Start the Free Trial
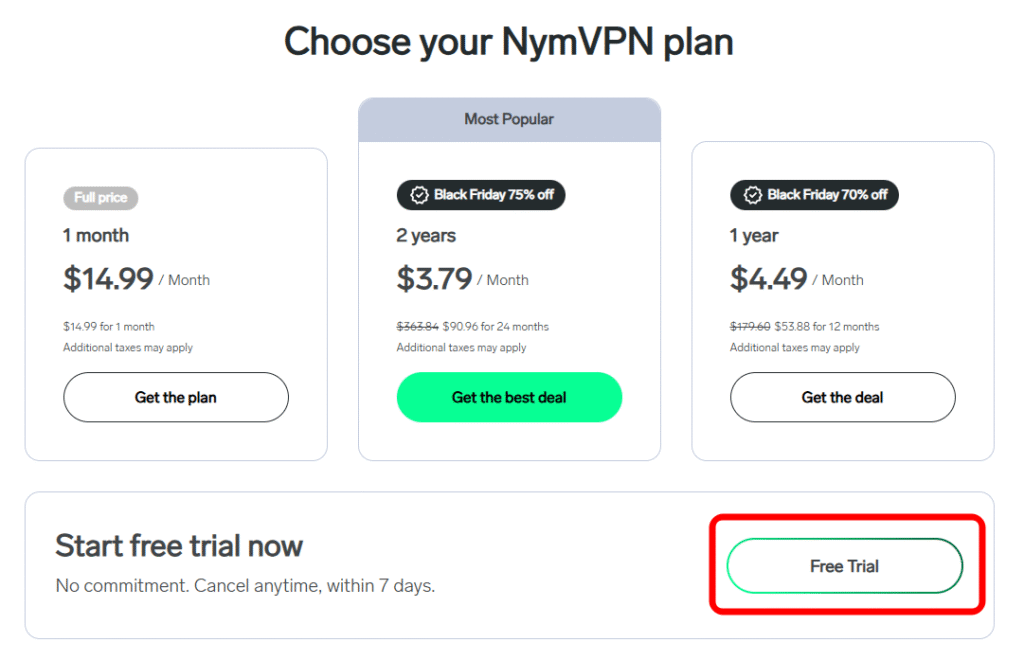This screenshot has height=660, width=1024. tap(844, 565)
